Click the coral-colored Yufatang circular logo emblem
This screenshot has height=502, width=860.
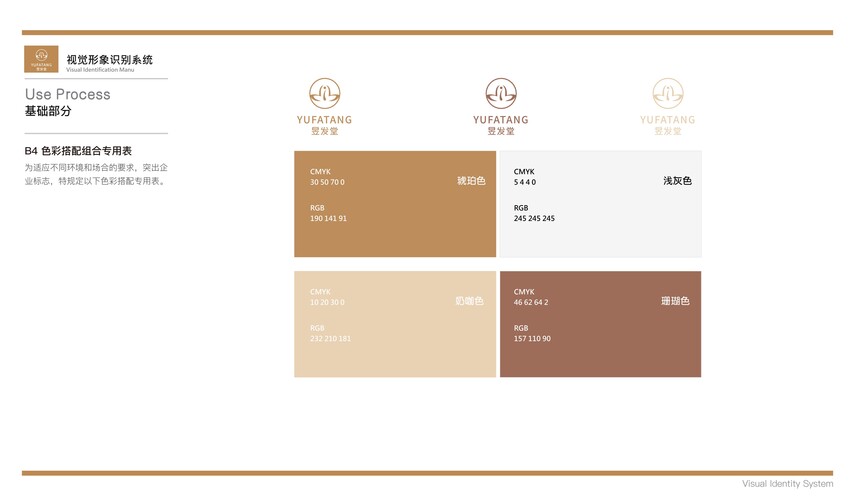pos(501,94)
